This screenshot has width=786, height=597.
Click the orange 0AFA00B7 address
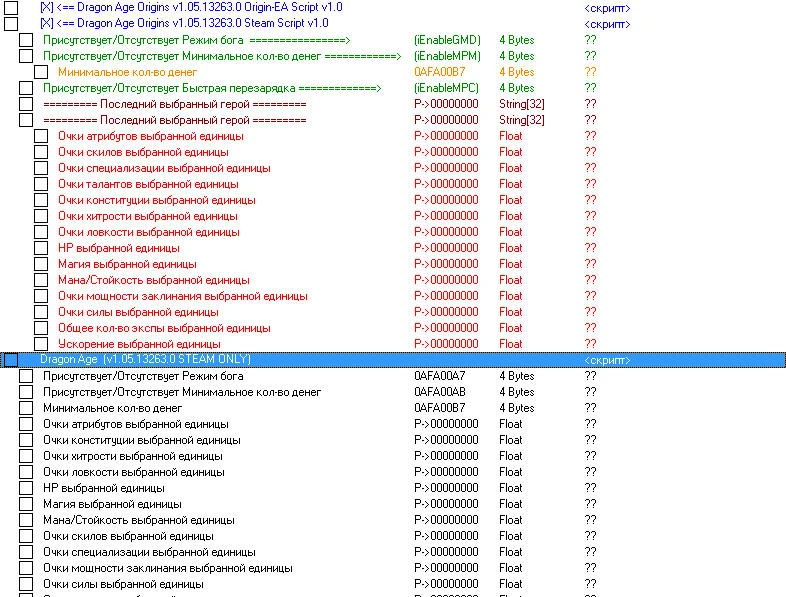(440, 72)
